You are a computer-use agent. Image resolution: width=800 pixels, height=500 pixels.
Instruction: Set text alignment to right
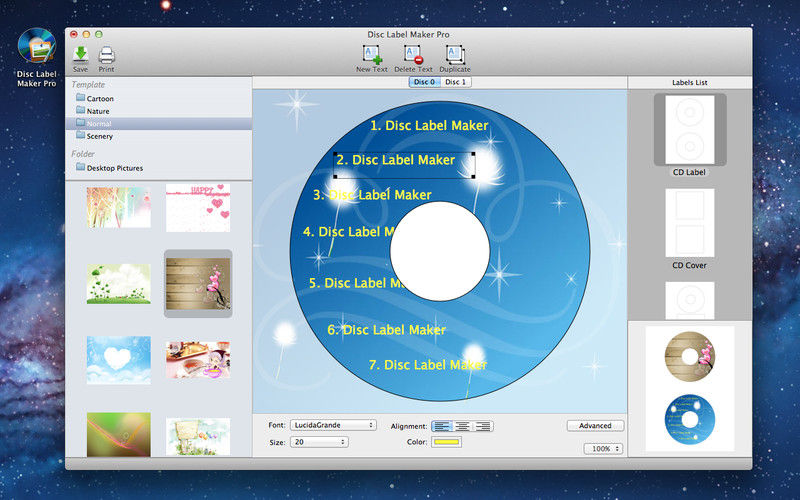484,426
